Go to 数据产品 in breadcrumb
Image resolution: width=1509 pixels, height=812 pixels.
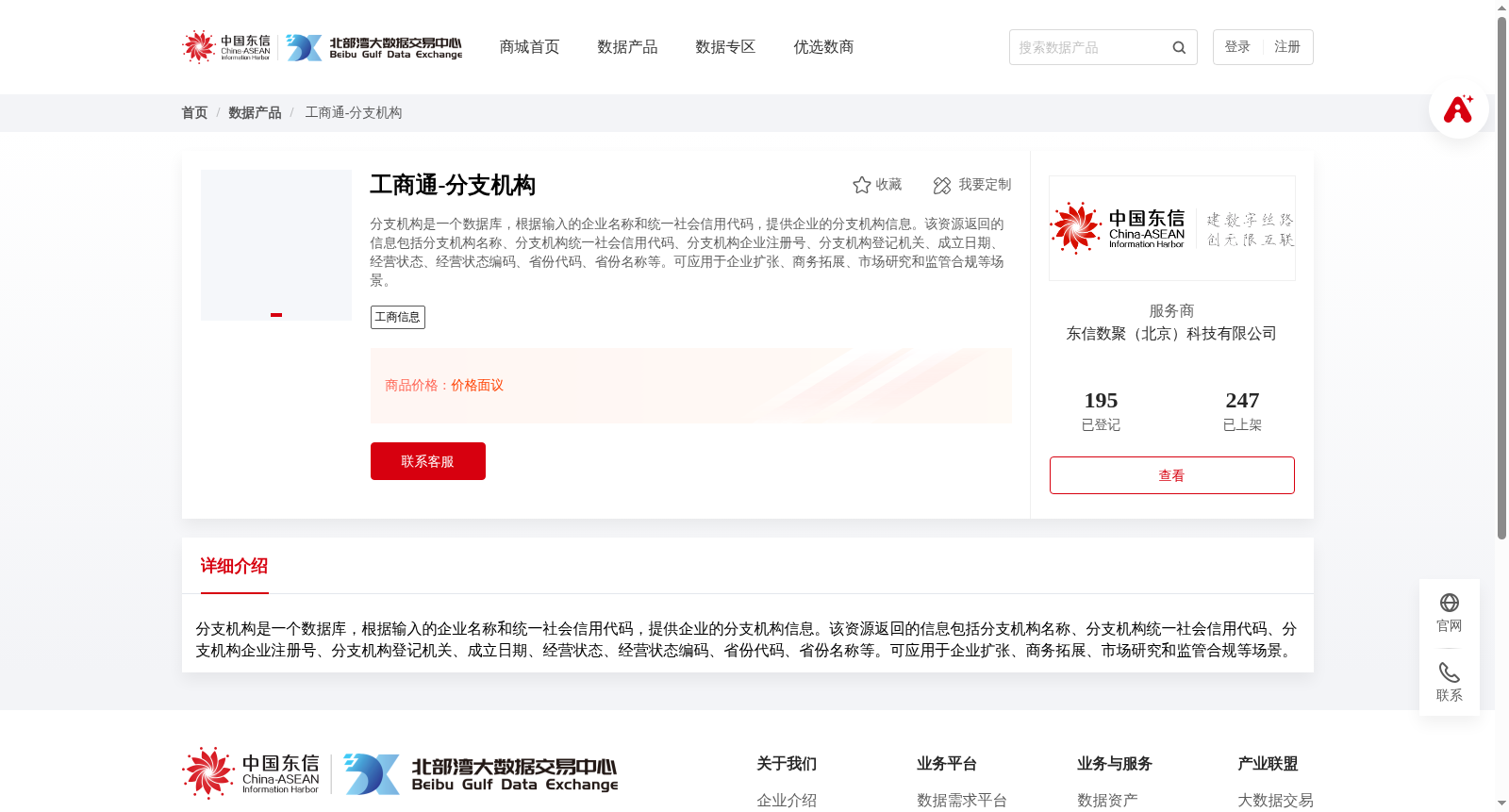click(x=255, y=113)
